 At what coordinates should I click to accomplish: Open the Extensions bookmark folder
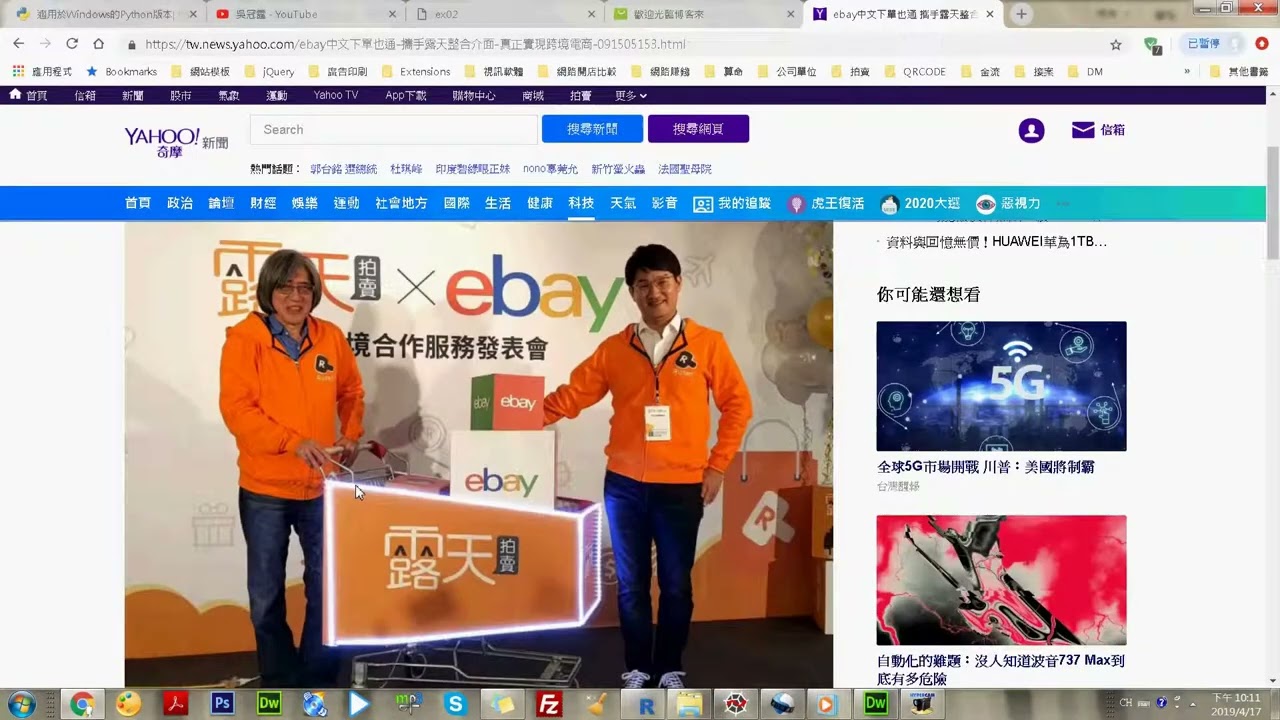416,71
